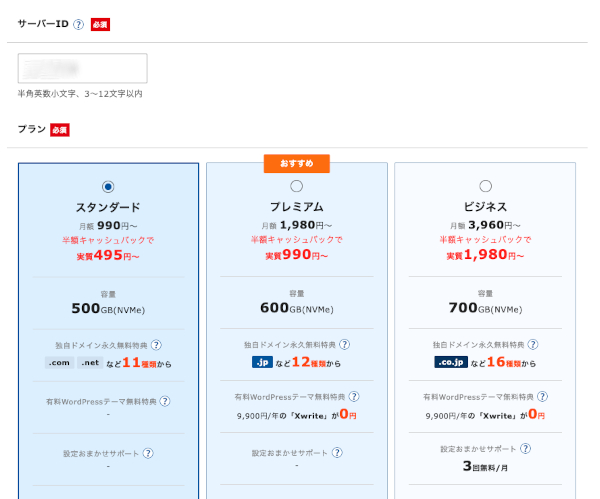Click the .com domain badge
The height and width of the screenshot is (499, 600).
(x=59, y=363)
